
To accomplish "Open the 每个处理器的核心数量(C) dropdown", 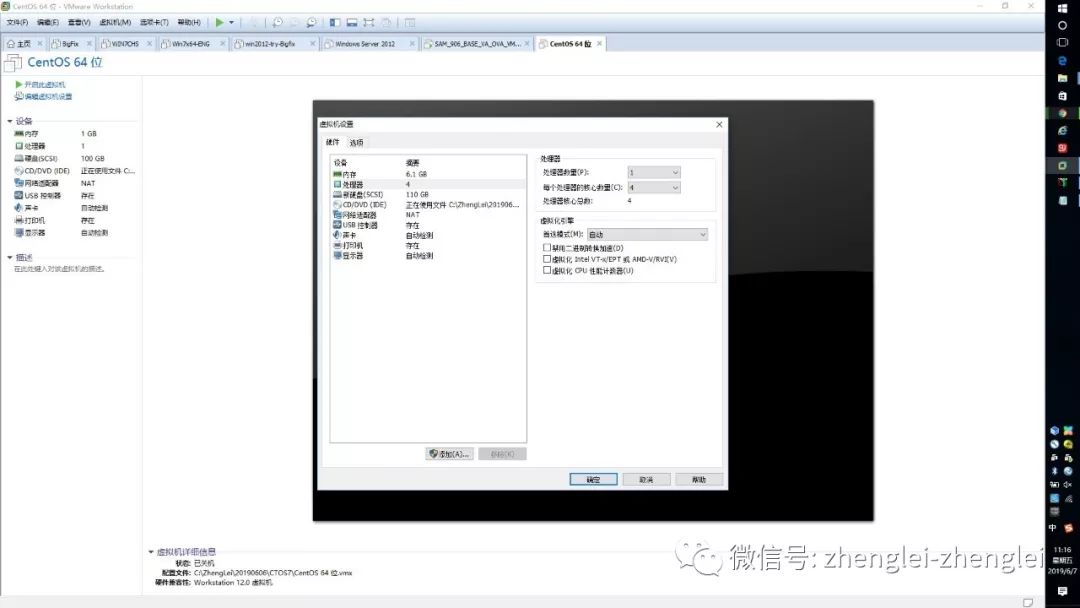I will point(654,187).
